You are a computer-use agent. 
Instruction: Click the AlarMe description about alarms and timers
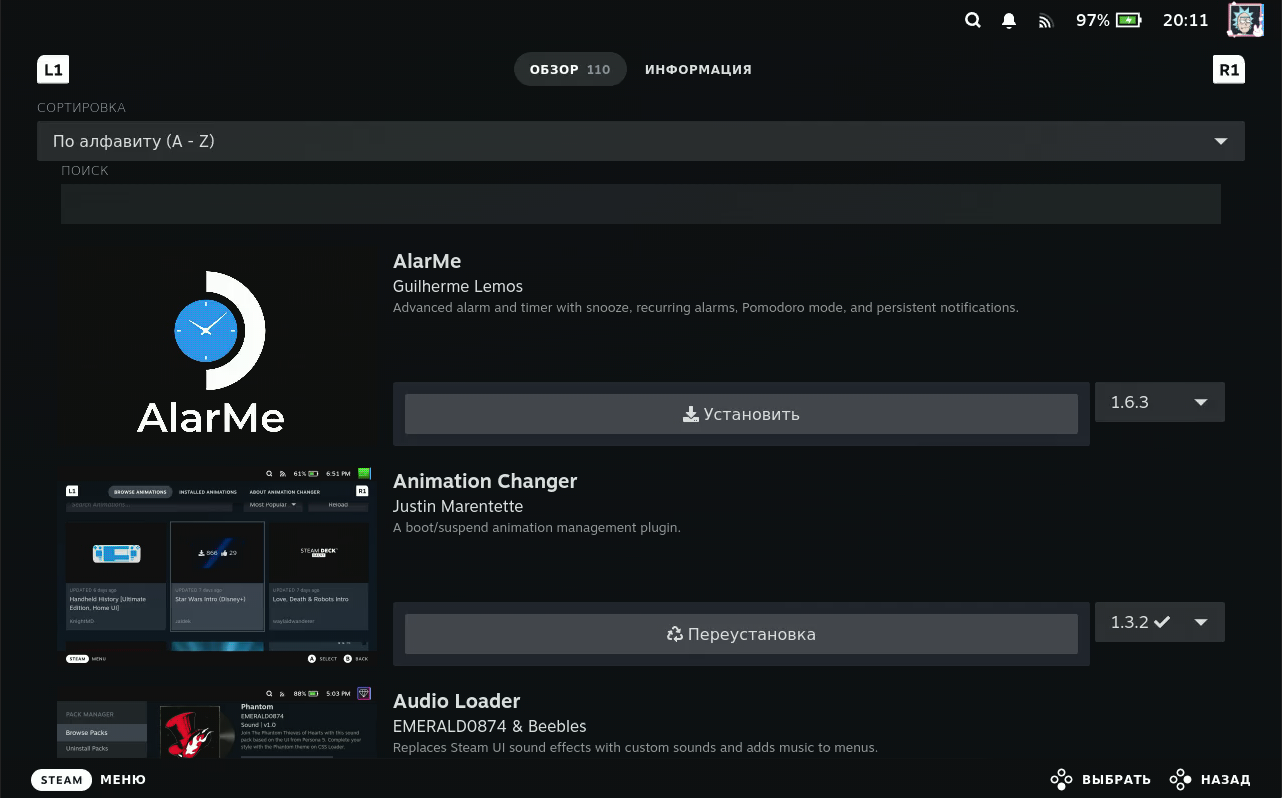(x=706, y=308)
